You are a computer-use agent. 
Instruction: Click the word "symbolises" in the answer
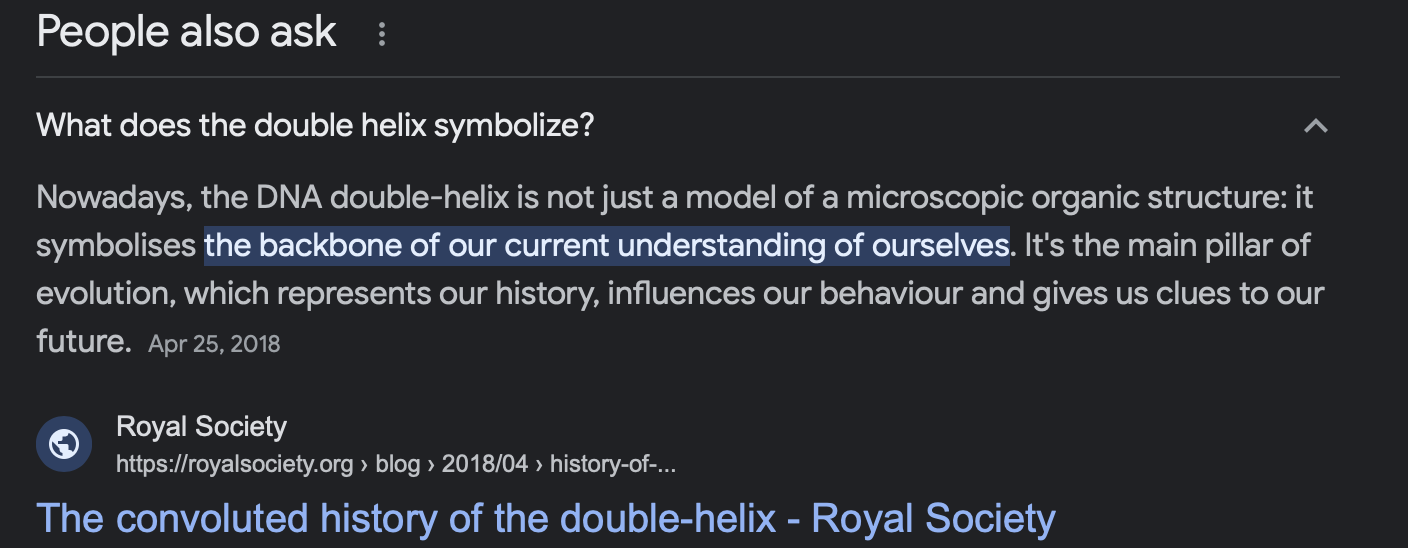(x=115, y=245)
